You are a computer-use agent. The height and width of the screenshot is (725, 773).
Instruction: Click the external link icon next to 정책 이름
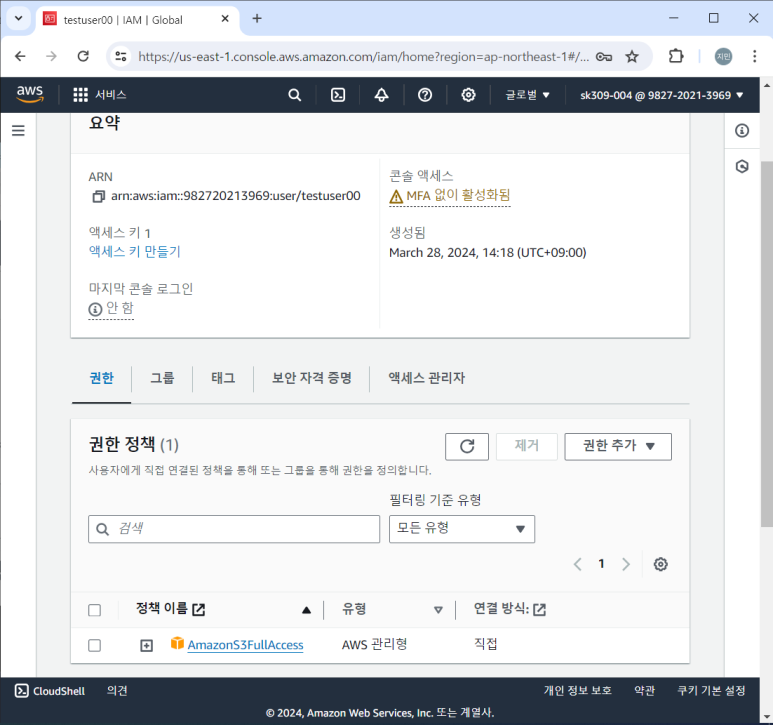coord(198,610)
